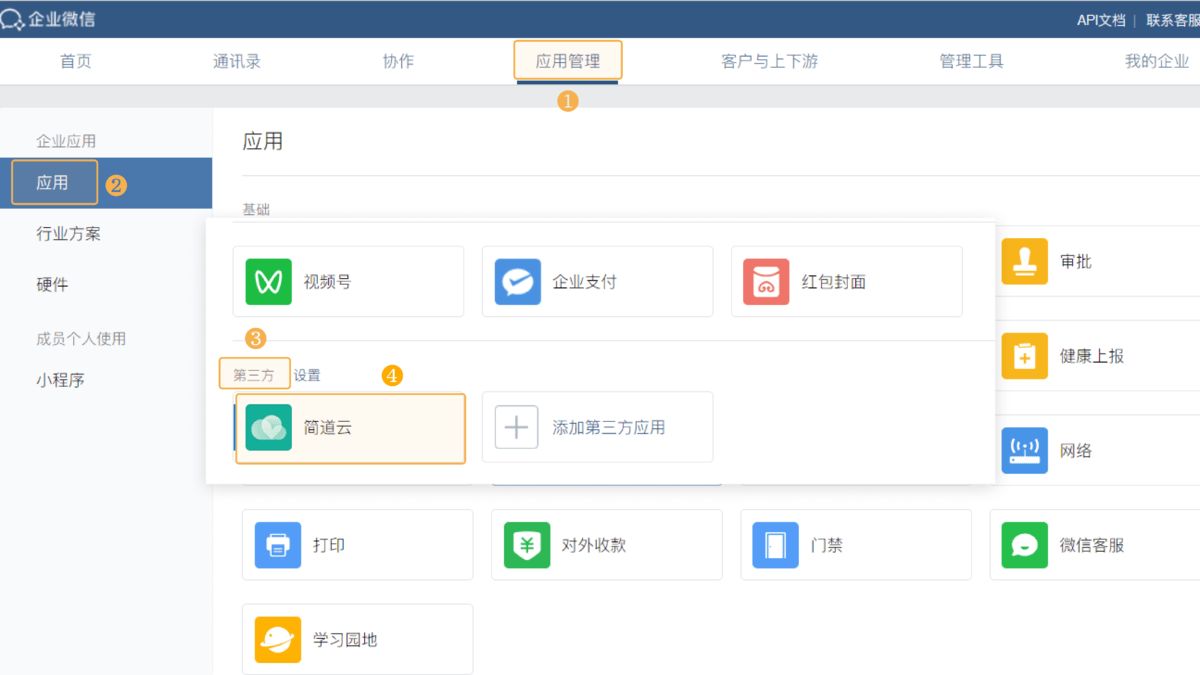Click the 成员个人使用 sidebar heading
This screenshot has height=675, width=1200.
(81, 339)
